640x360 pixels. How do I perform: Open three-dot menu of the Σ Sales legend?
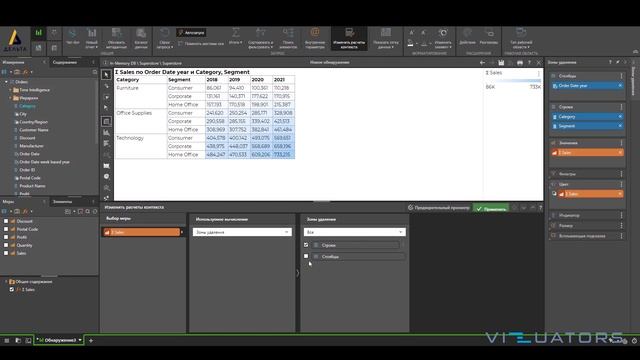(x=539, y=73)
